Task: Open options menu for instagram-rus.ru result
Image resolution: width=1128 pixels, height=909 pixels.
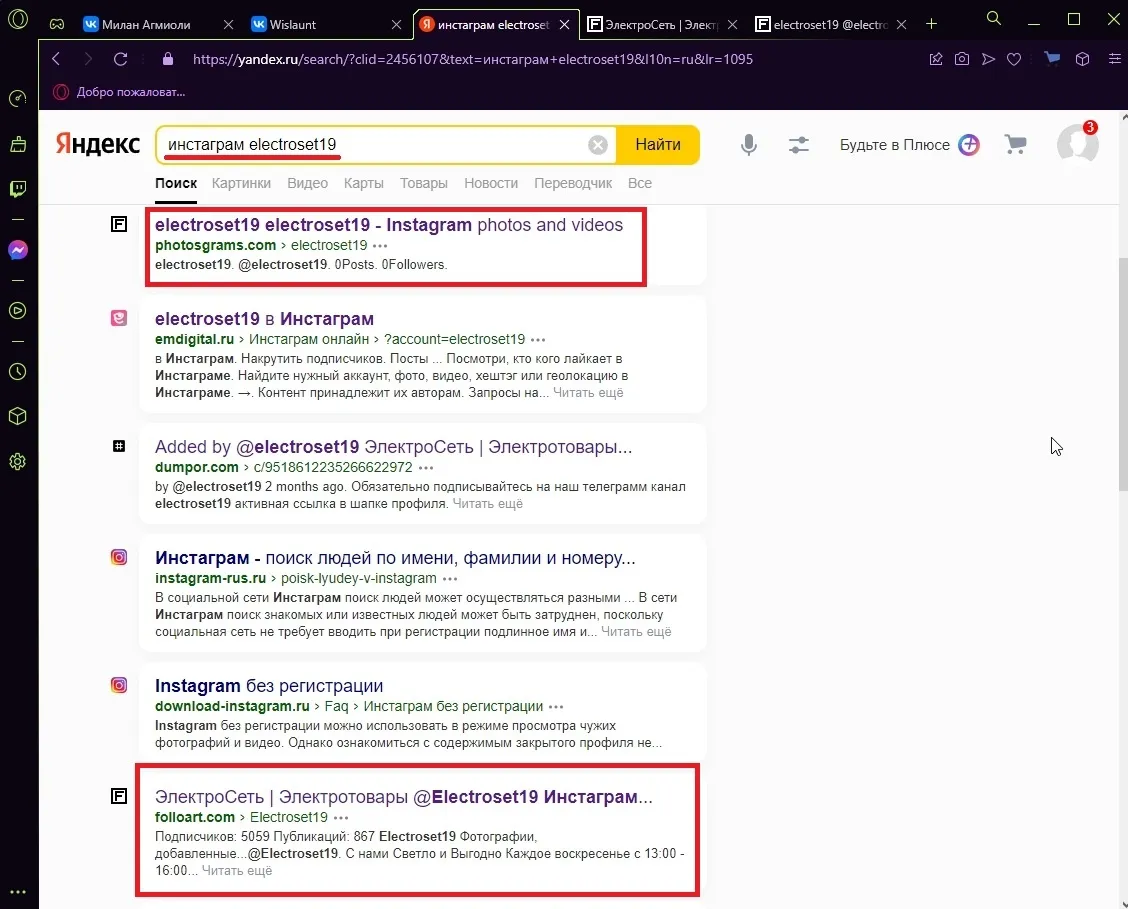Action: click(450, 579)
